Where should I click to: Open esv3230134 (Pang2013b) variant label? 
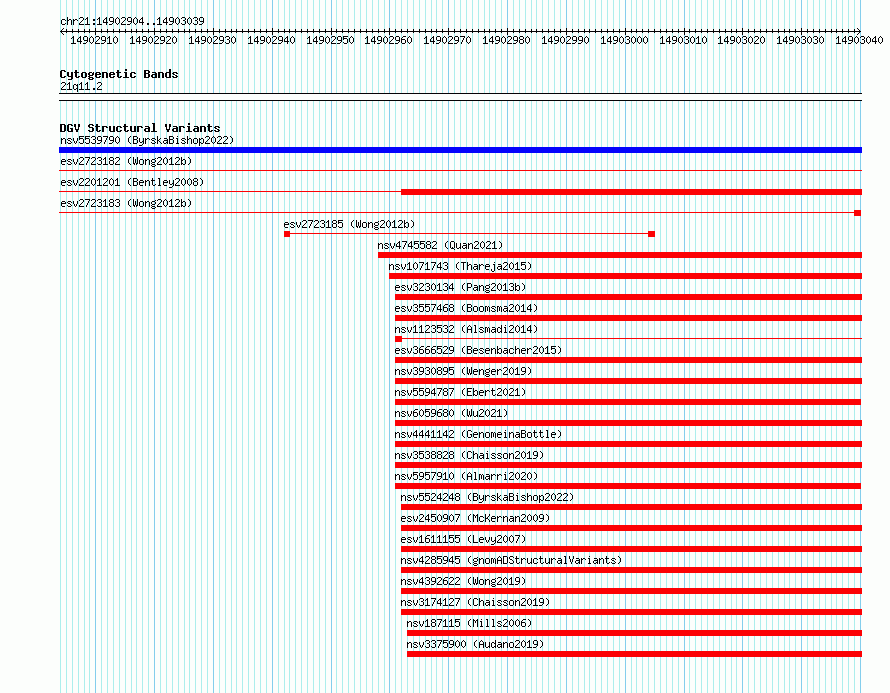coord(460,287)
